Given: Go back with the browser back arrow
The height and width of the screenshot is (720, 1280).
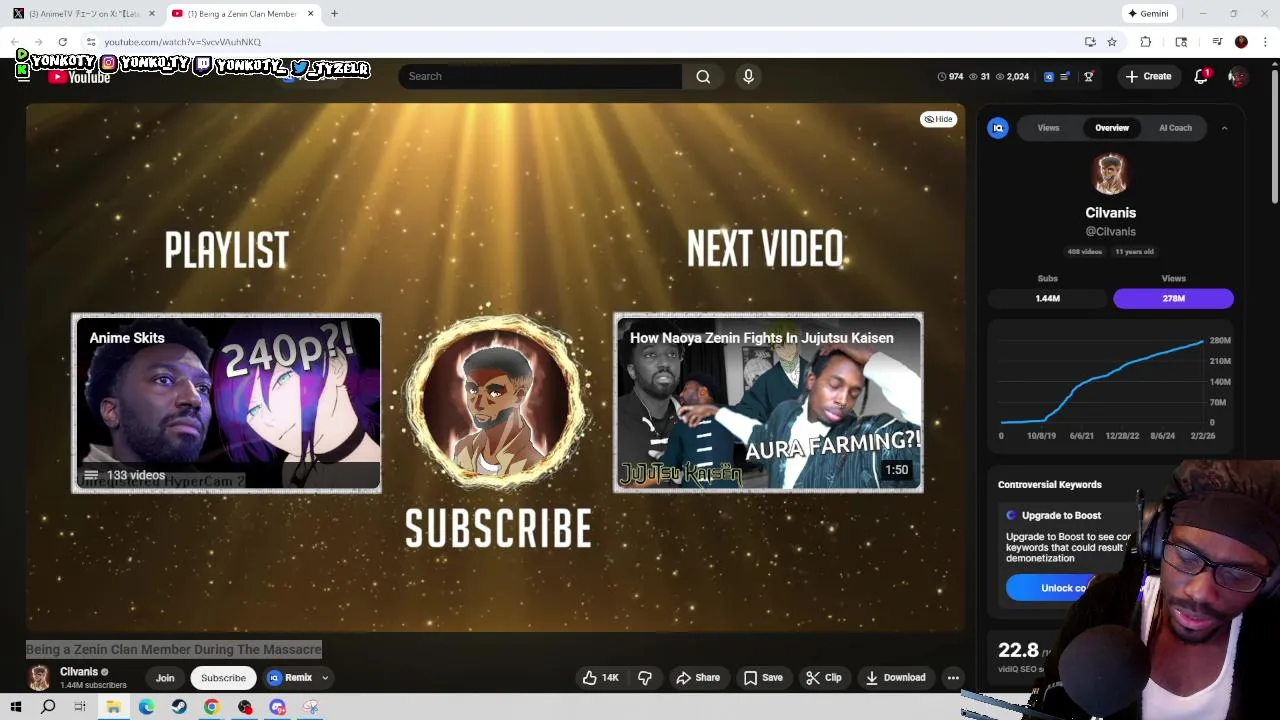Looking at the screenshot, I should [15, 42].
